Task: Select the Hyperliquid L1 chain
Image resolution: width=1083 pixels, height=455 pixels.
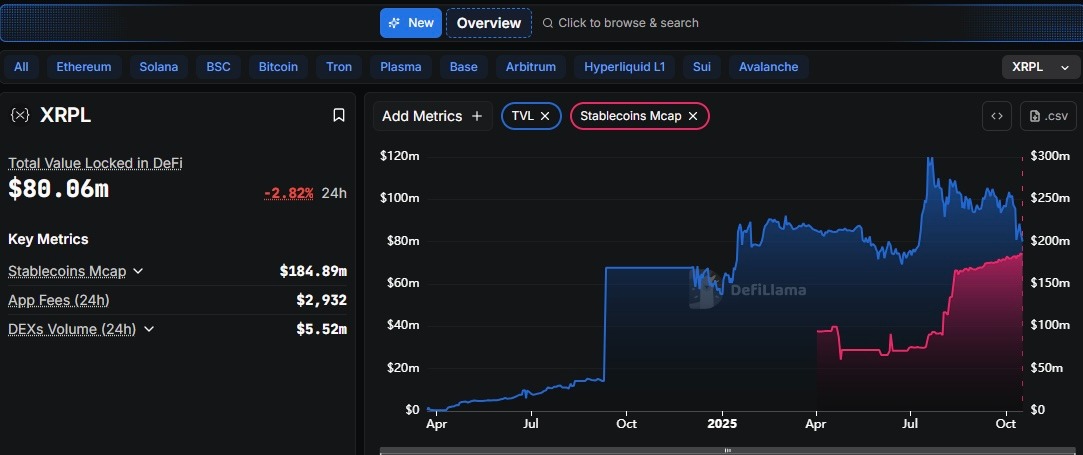Action: (624, 67)
